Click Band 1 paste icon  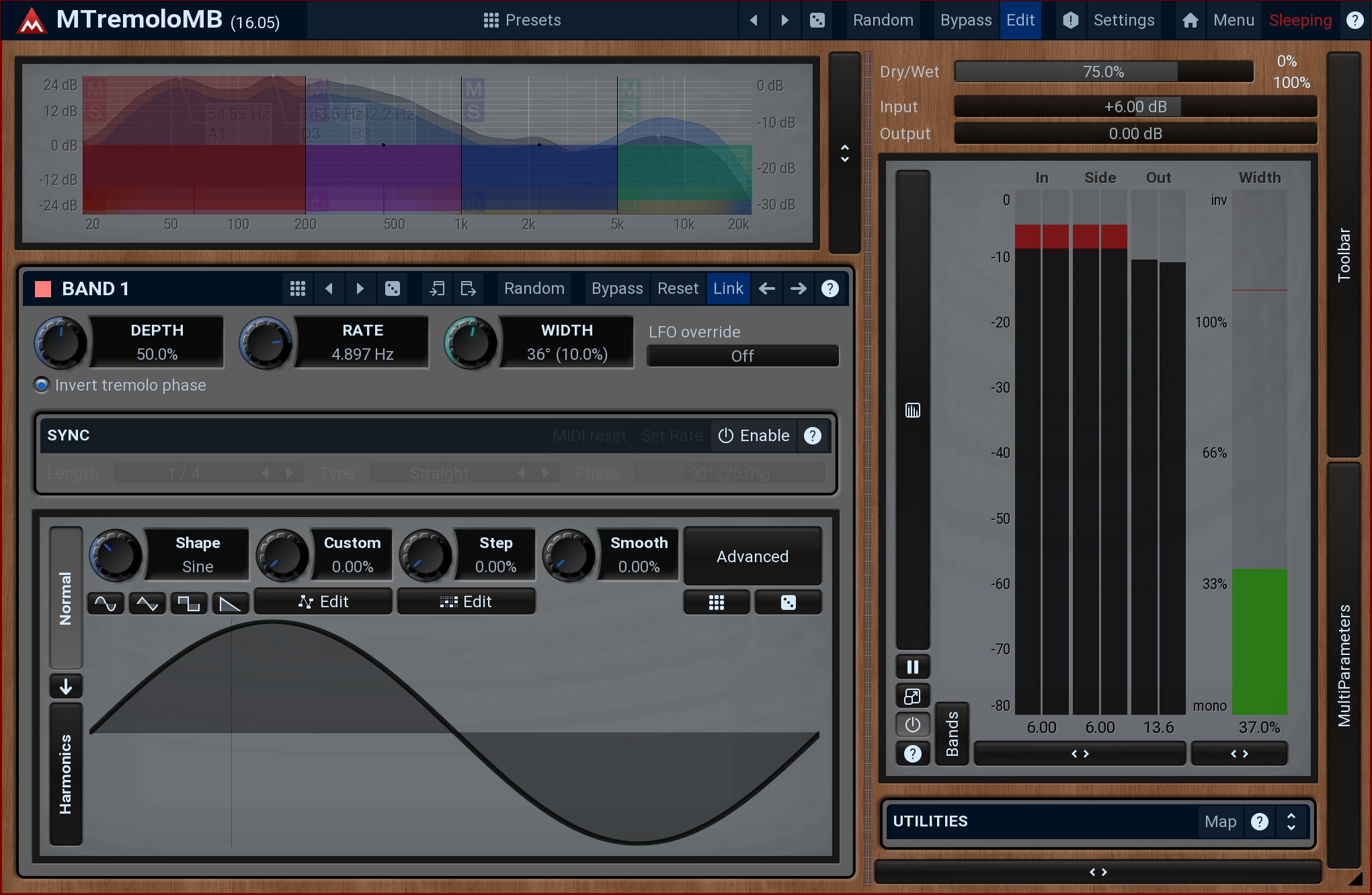point(468,288)
